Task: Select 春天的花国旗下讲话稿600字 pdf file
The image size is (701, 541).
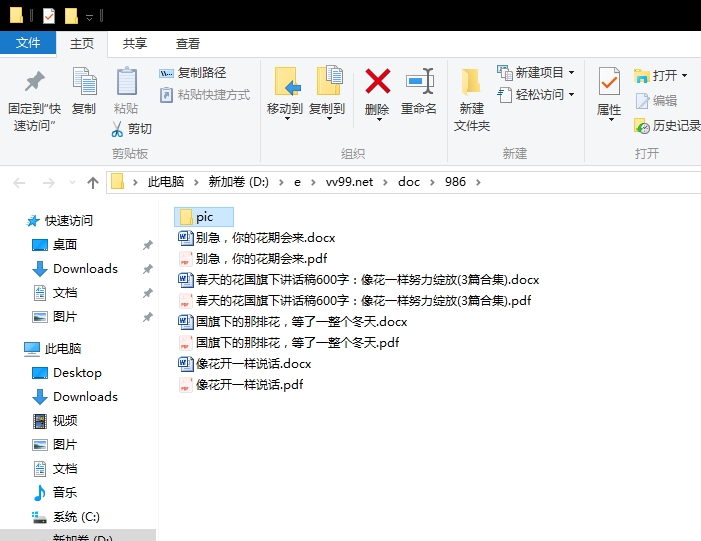Action: click(355, 301)
